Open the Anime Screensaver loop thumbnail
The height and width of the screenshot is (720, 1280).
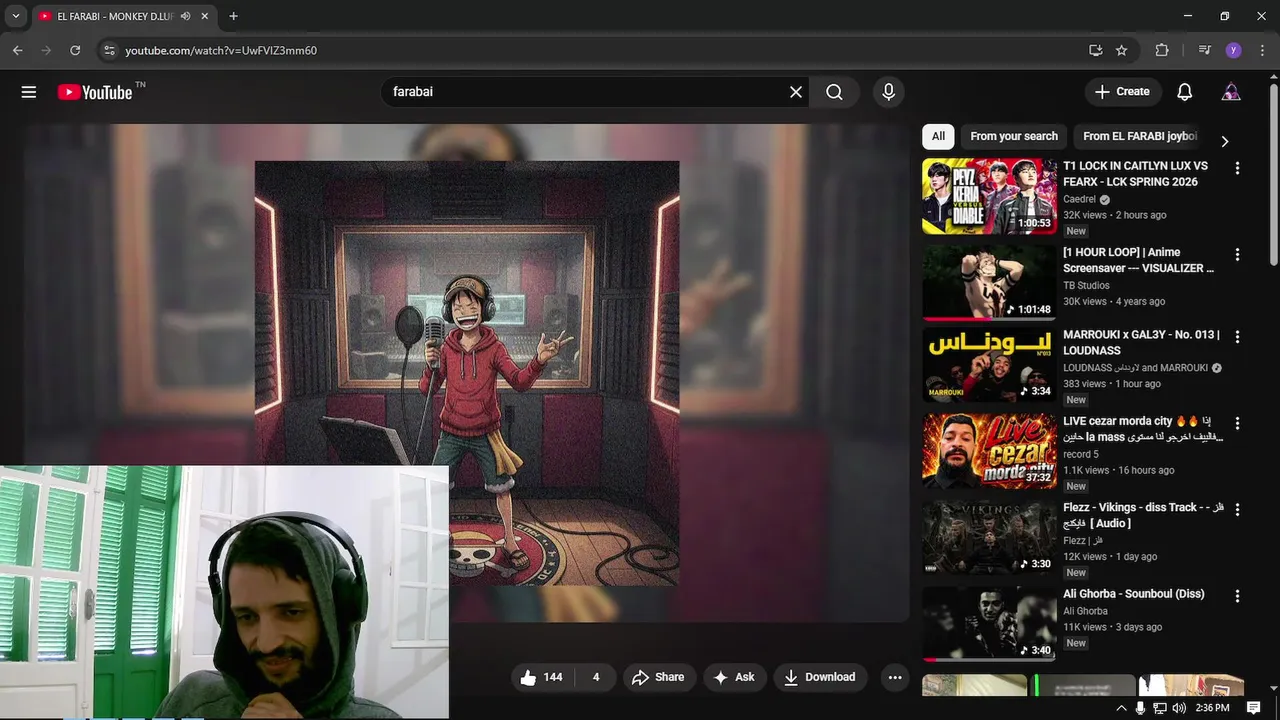pos(989,282)
